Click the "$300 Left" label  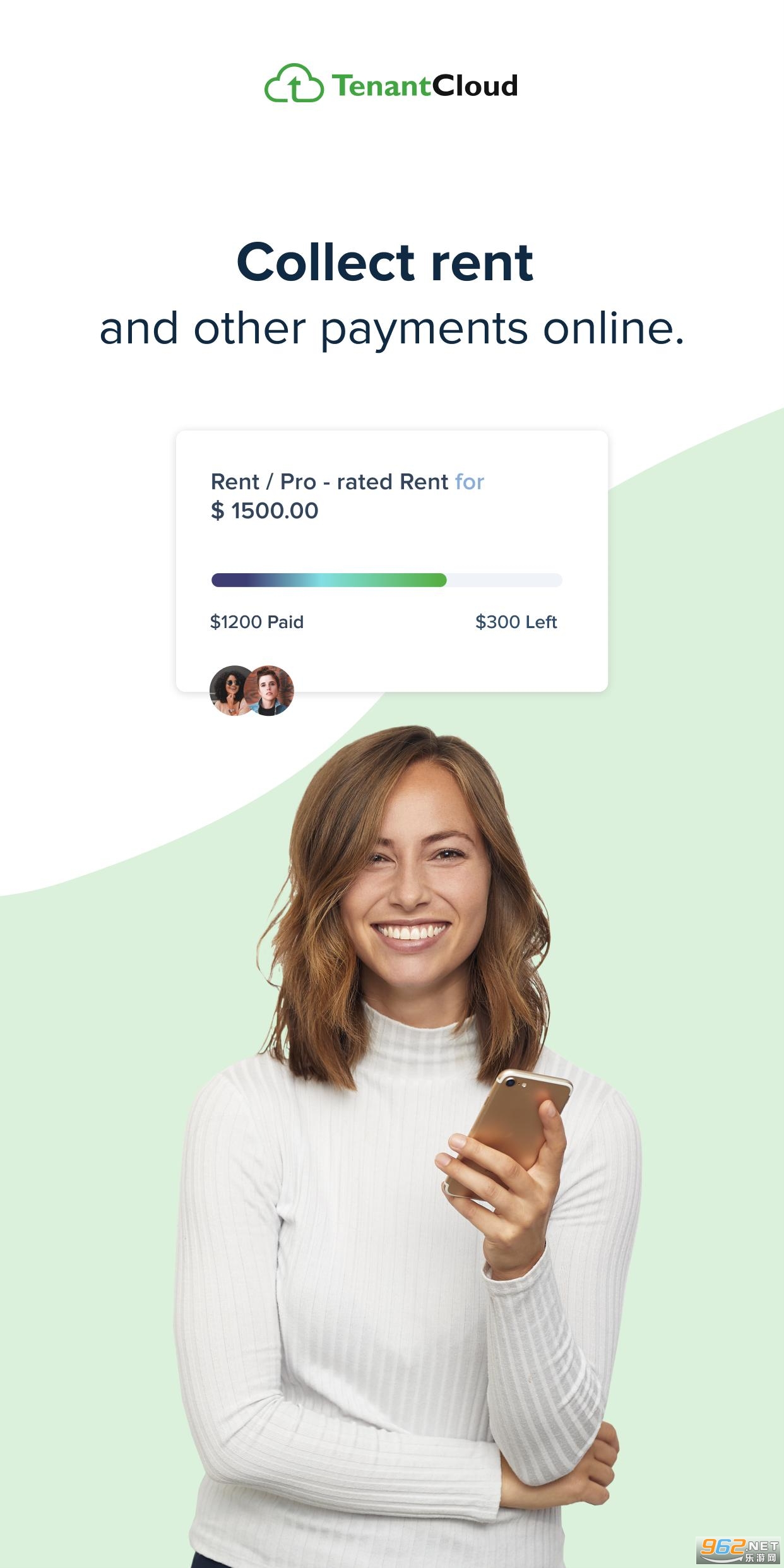point(516,622)
